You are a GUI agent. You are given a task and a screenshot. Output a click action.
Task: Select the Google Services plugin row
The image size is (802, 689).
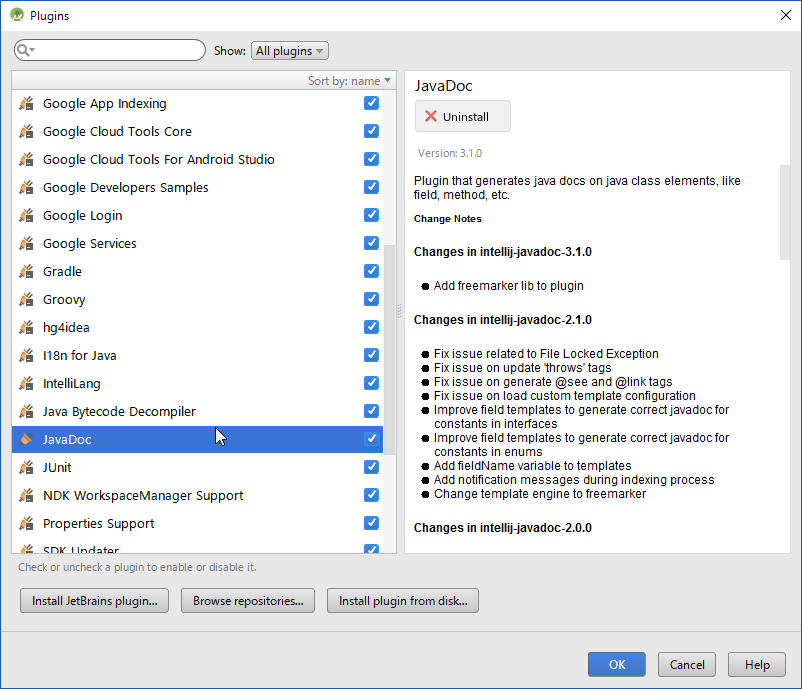tap(197, 243)
